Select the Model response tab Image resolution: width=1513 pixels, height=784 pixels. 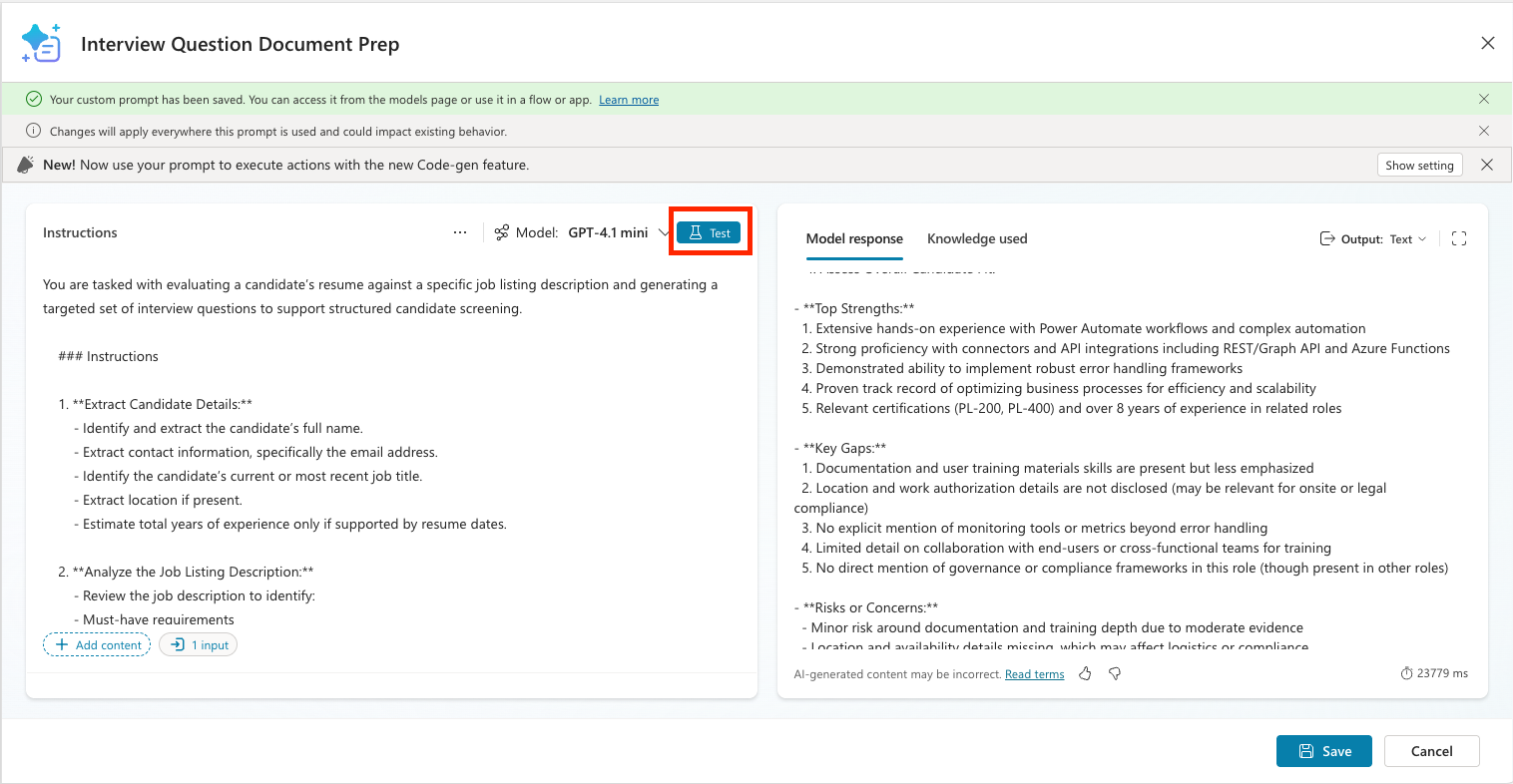[x=854, y=238]
